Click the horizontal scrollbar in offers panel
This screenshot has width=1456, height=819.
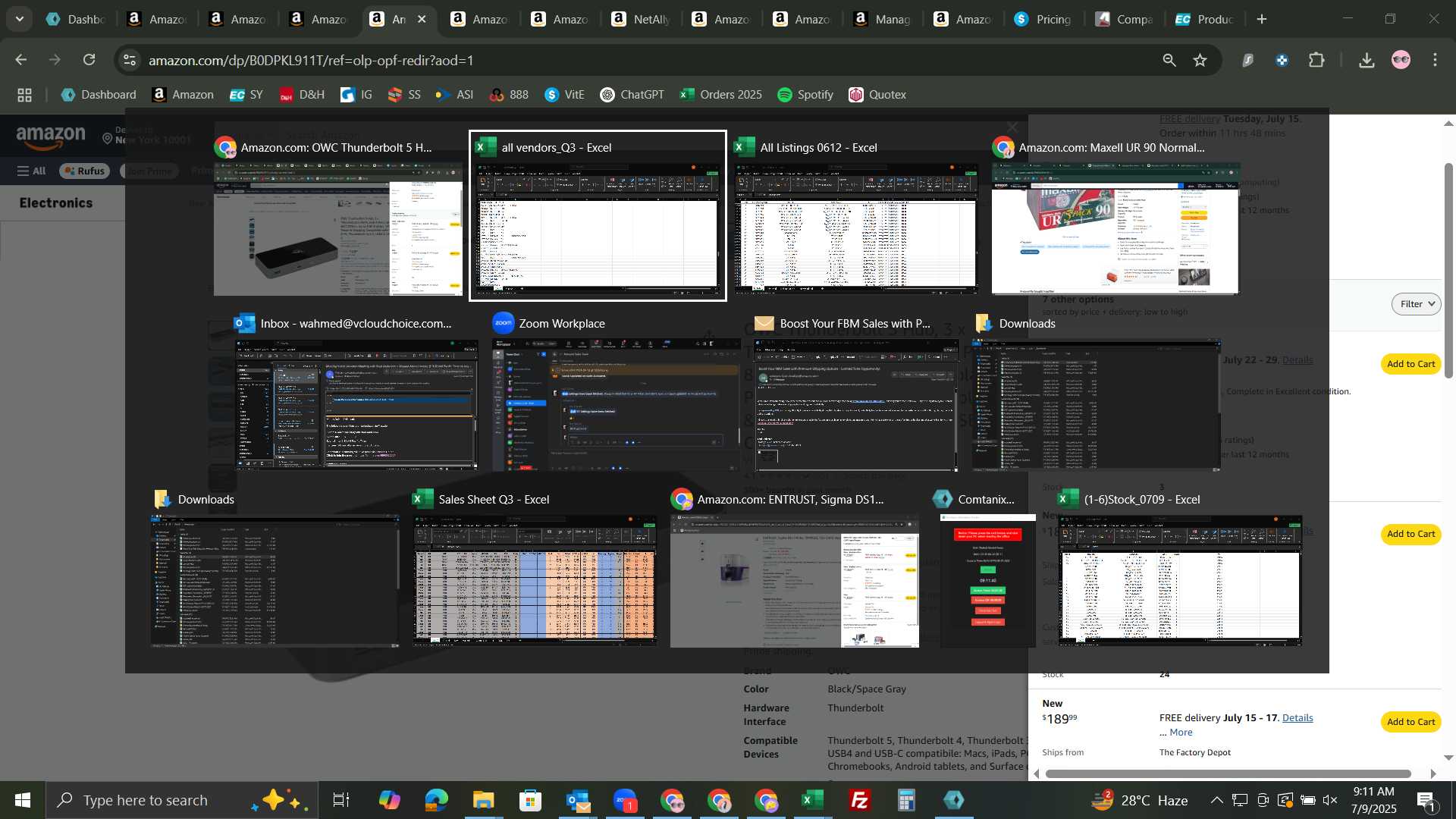click(1227, 773)
